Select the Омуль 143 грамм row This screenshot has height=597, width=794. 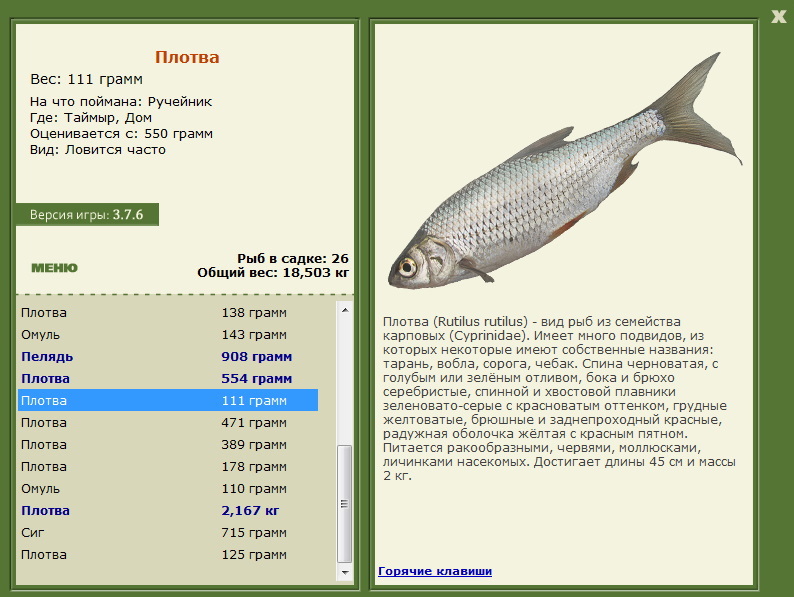168,335
